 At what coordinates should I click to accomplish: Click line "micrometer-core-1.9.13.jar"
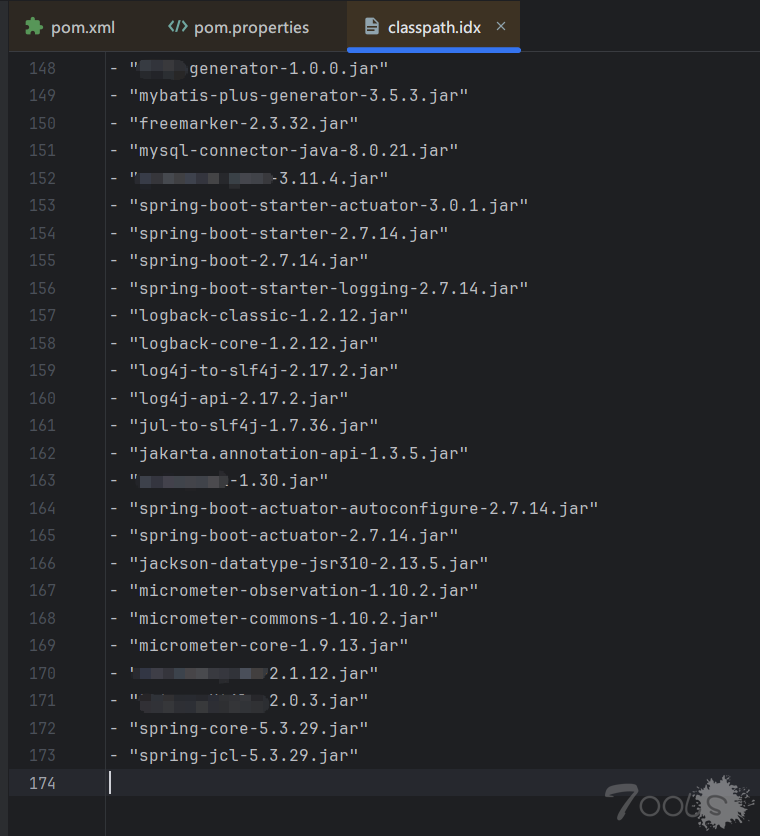[268, 646]
